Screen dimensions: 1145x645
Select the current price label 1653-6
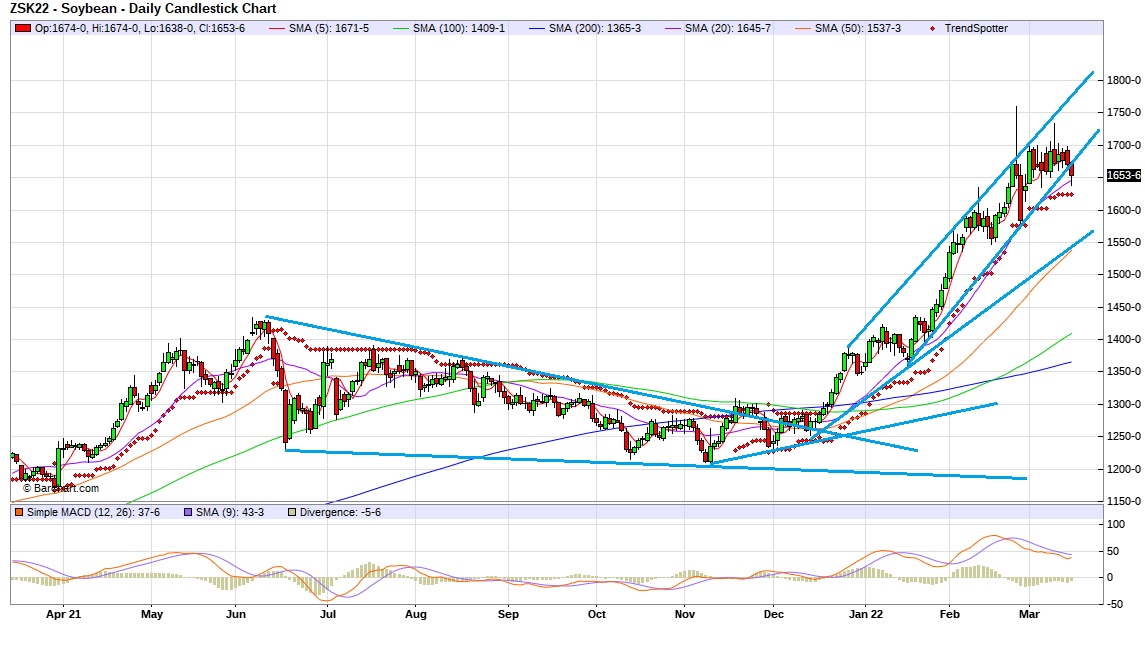tap(1123, 175)
